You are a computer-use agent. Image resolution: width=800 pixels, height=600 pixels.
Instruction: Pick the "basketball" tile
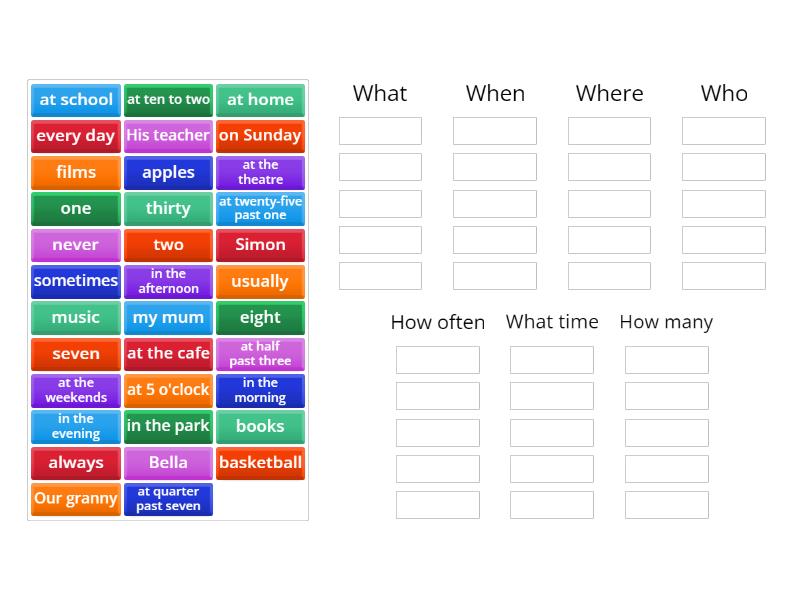260,463
